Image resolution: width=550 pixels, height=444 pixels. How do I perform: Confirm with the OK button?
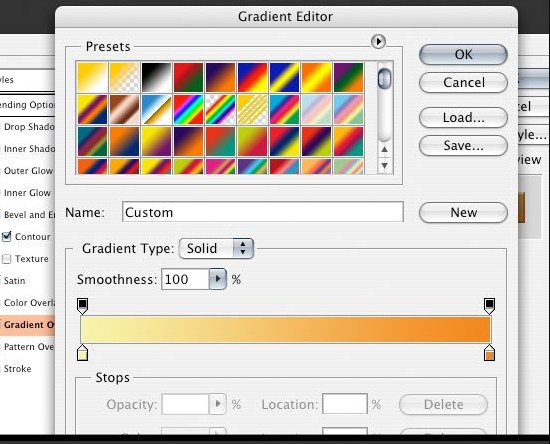pos(463,54)
